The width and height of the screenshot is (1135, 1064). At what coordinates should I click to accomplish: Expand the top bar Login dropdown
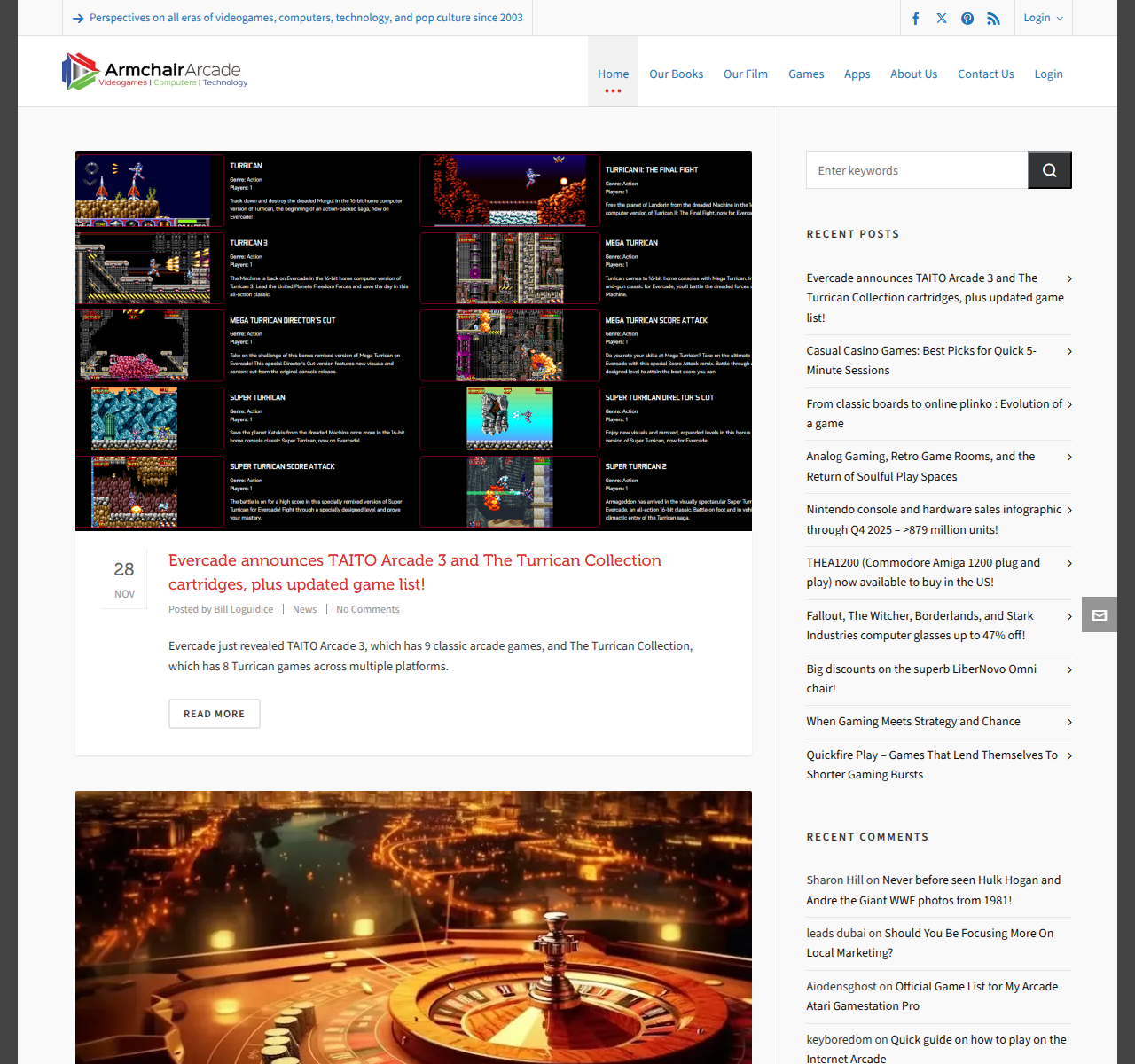(1043, 18)
